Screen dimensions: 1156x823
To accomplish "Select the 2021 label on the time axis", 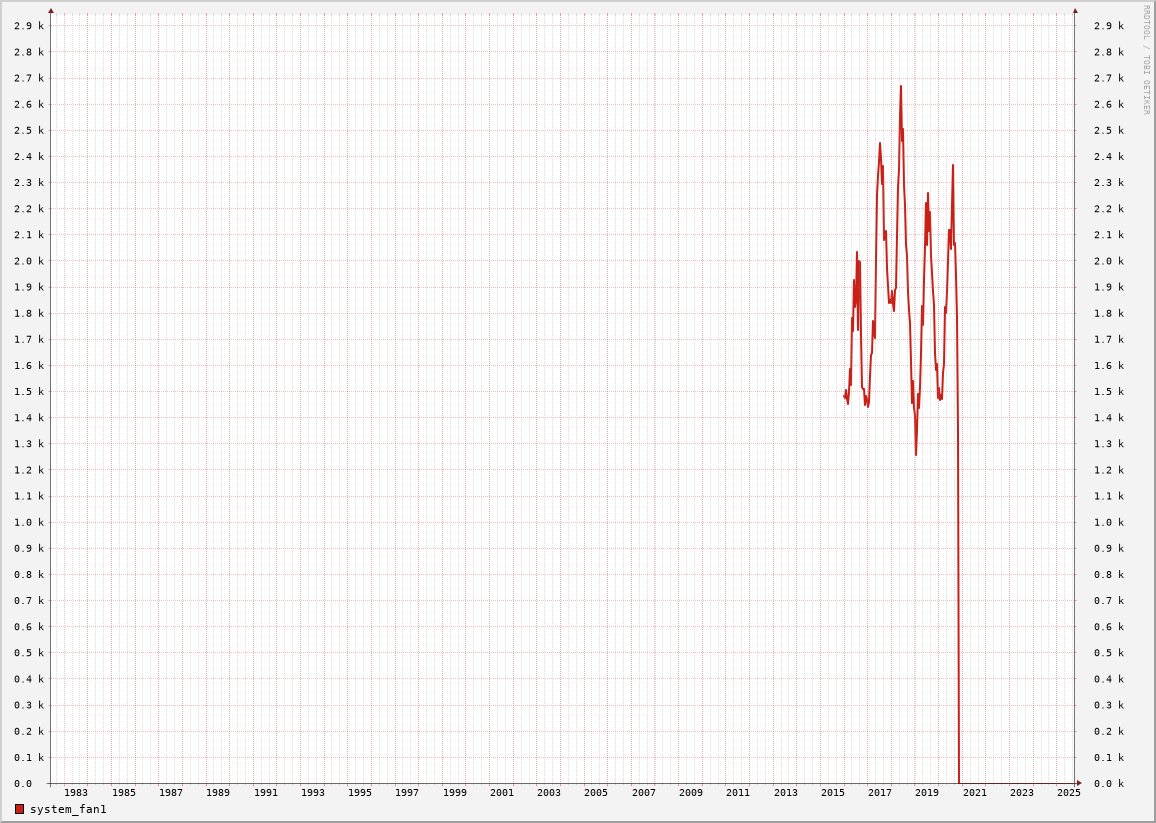I will point(974,793).
